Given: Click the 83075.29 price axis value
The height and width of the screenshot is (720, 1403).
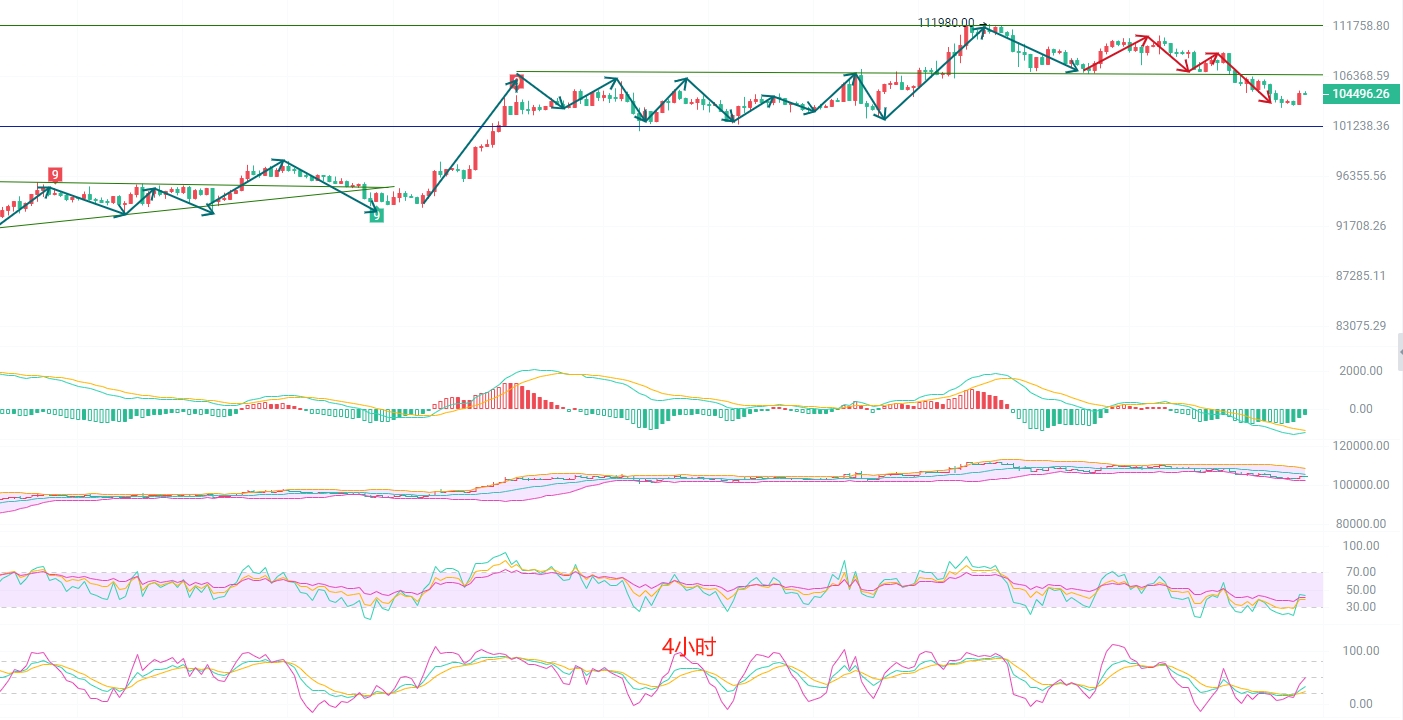Looking at the screenshot, I should [x=1361, y=326].
